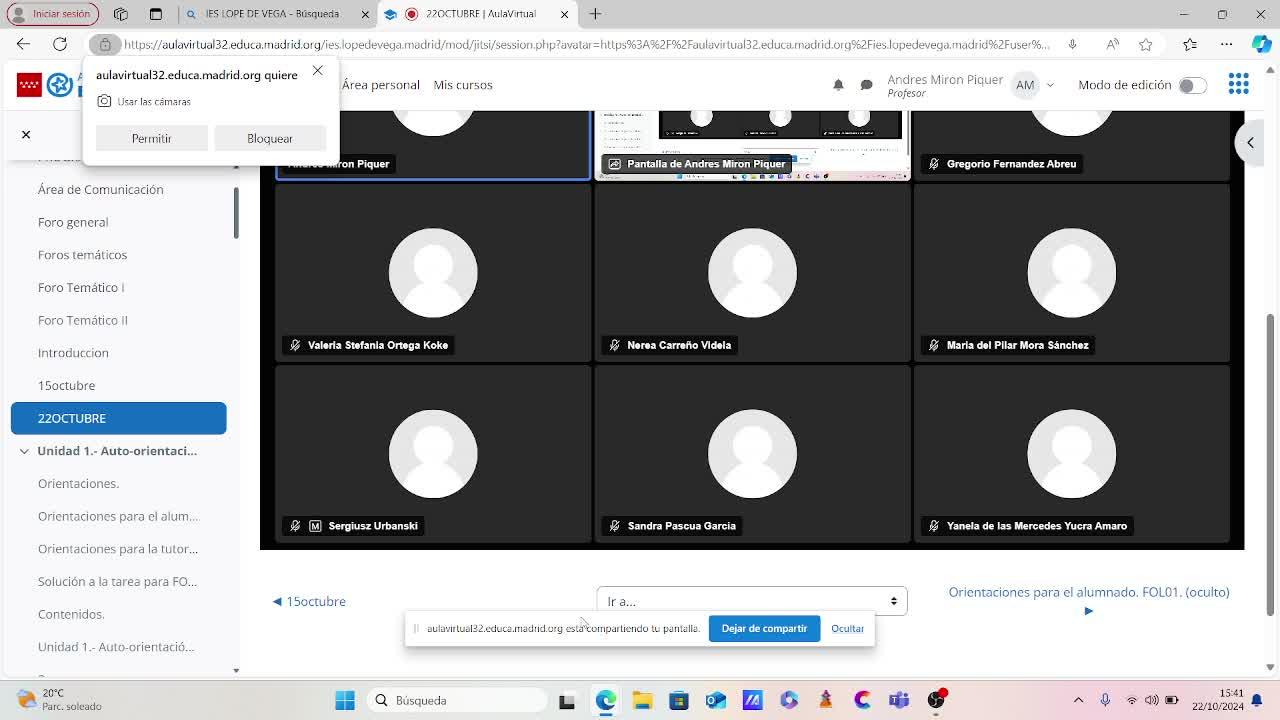Toggle Modo de edición switch

tap(1192, 85)
